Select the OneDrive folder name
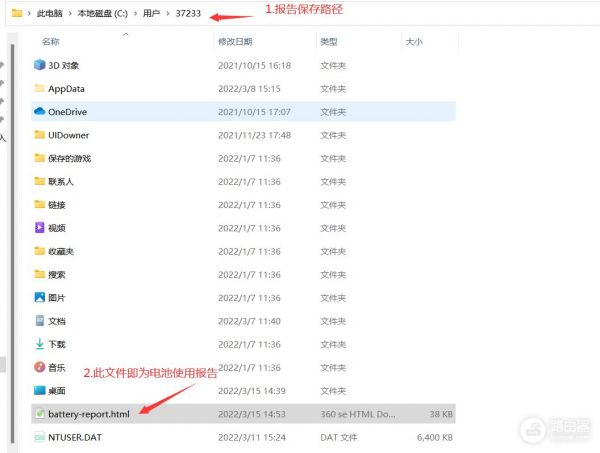The width and height of the screenshot is (600, 453). point(67,112)
